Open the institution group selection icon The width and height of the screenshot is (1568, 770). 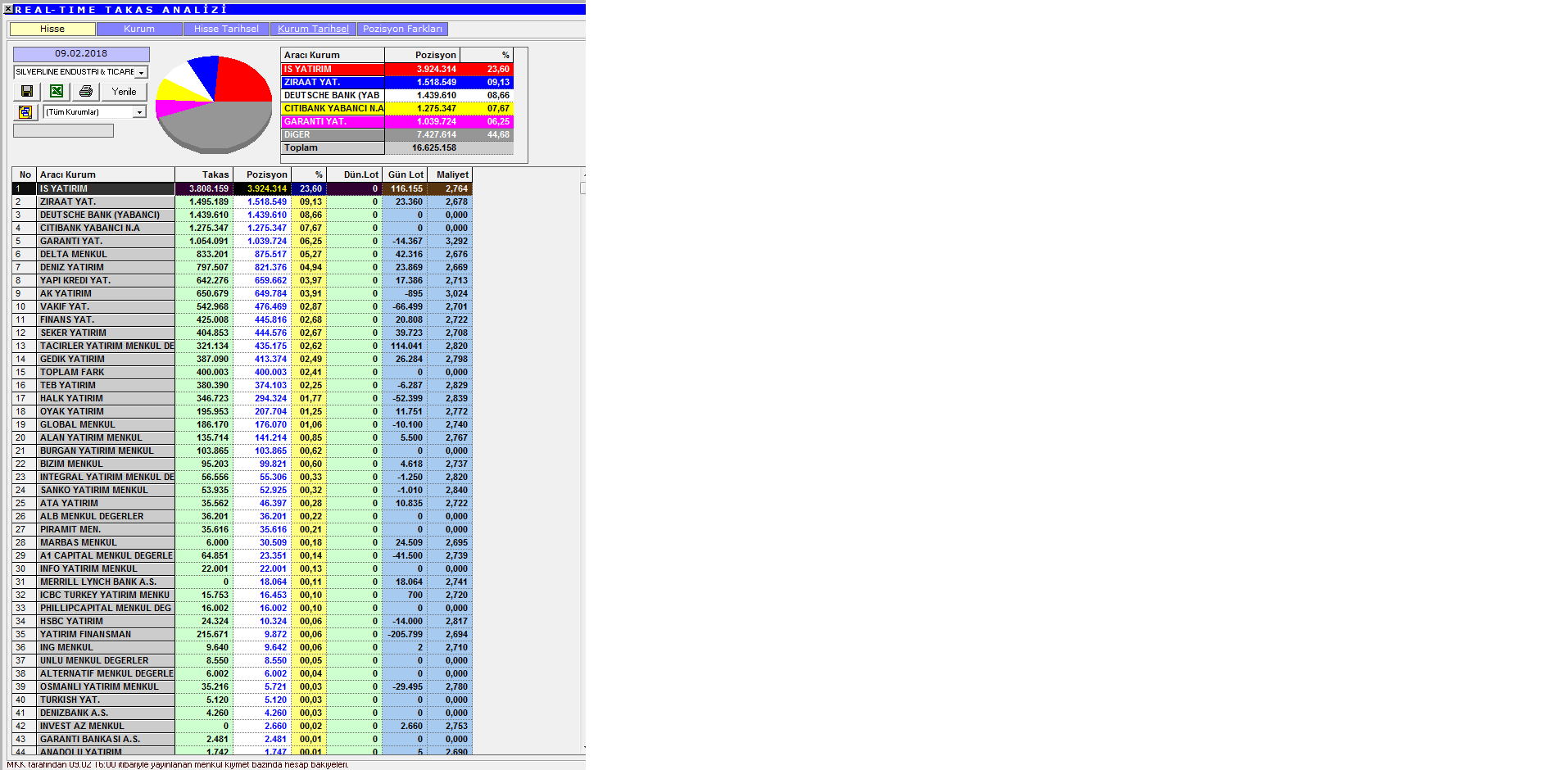point(25,111)
